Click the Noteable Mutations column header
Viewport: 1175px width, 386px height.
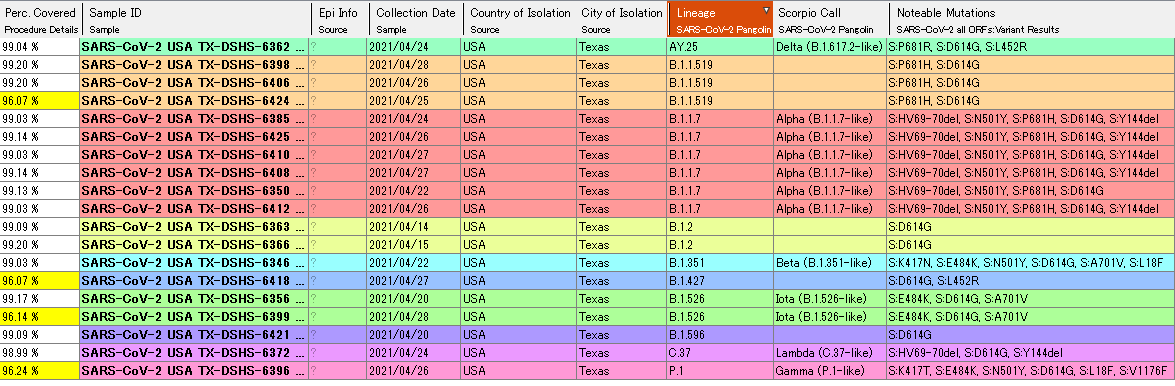tap(1032, 19)
